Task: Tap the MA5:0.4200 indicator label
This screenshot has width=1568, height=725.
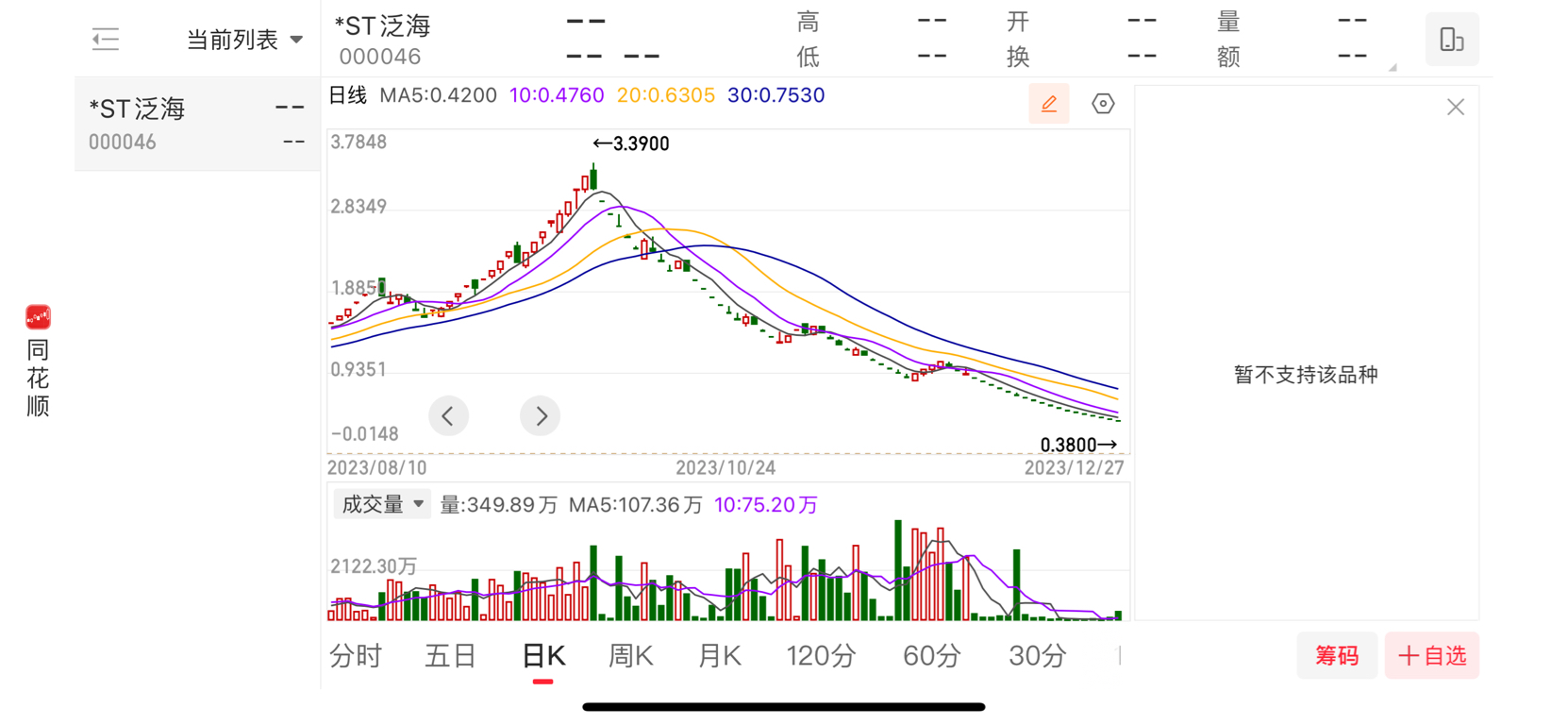Action: [x=438, y=95]
